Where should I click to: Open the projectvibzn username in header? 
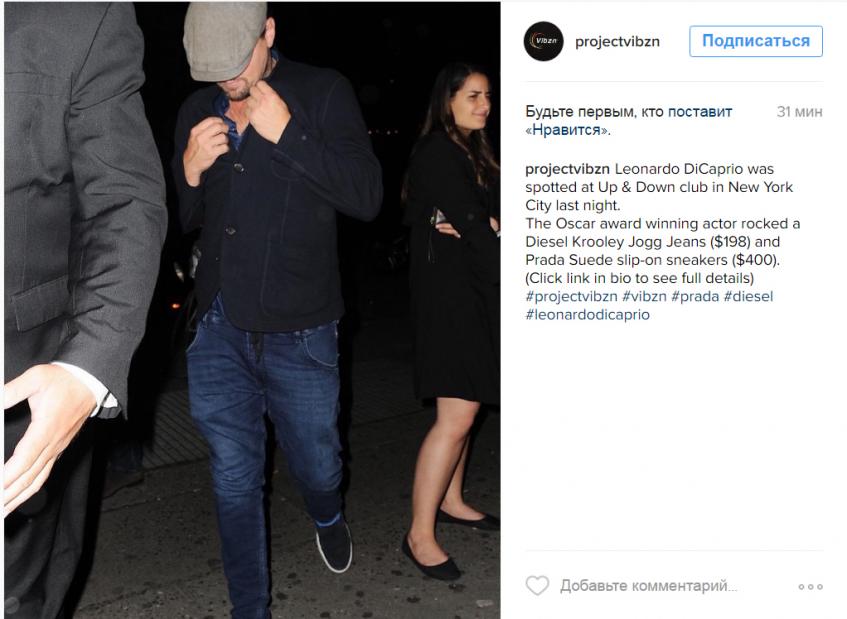coord(617,42)
